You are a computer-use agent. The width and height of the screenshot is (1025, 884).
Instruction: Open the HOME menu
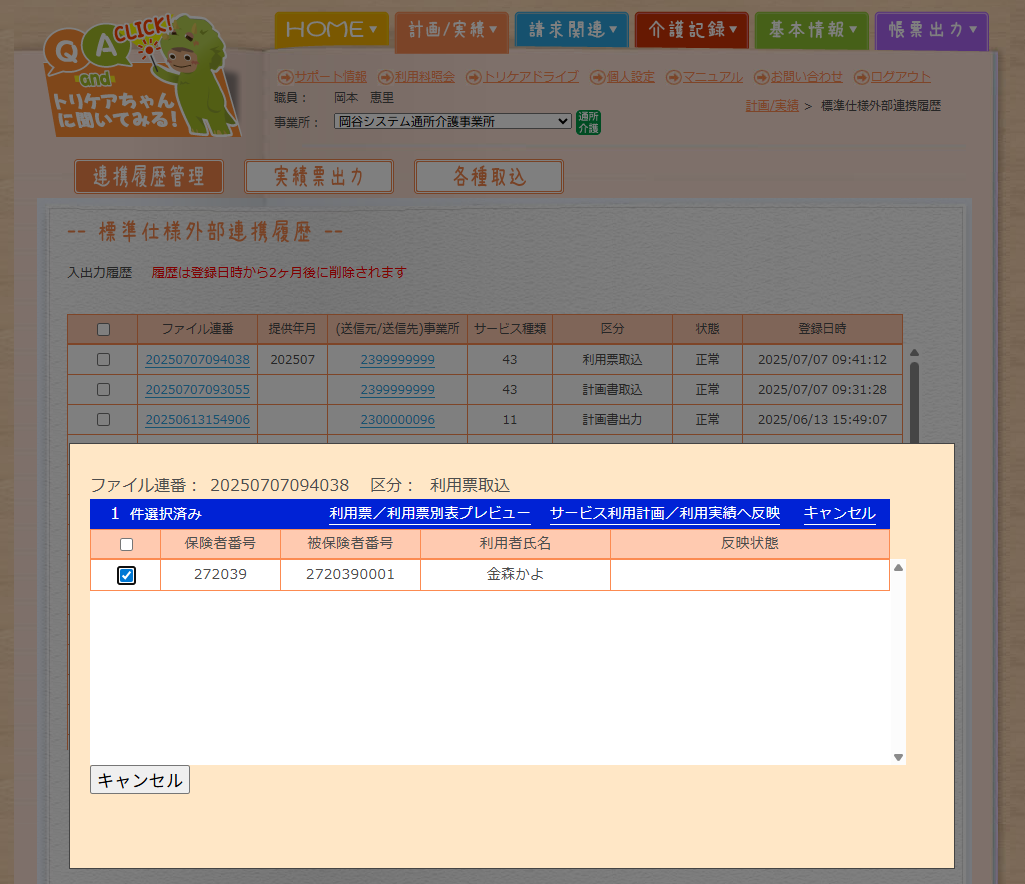[x=331, y=30]
